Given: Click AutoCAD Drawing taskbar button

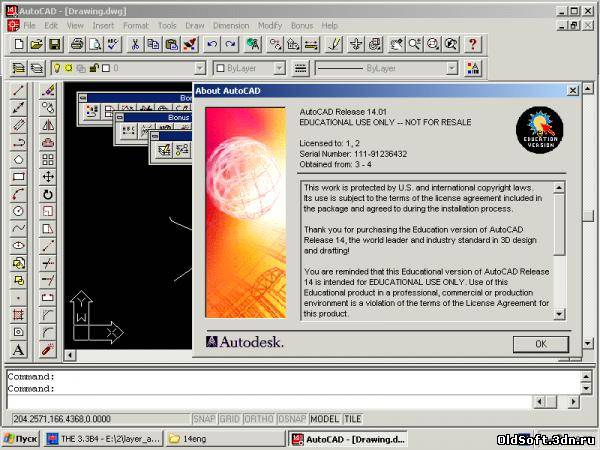Looking at the screenshot, I should coord(347,439).
